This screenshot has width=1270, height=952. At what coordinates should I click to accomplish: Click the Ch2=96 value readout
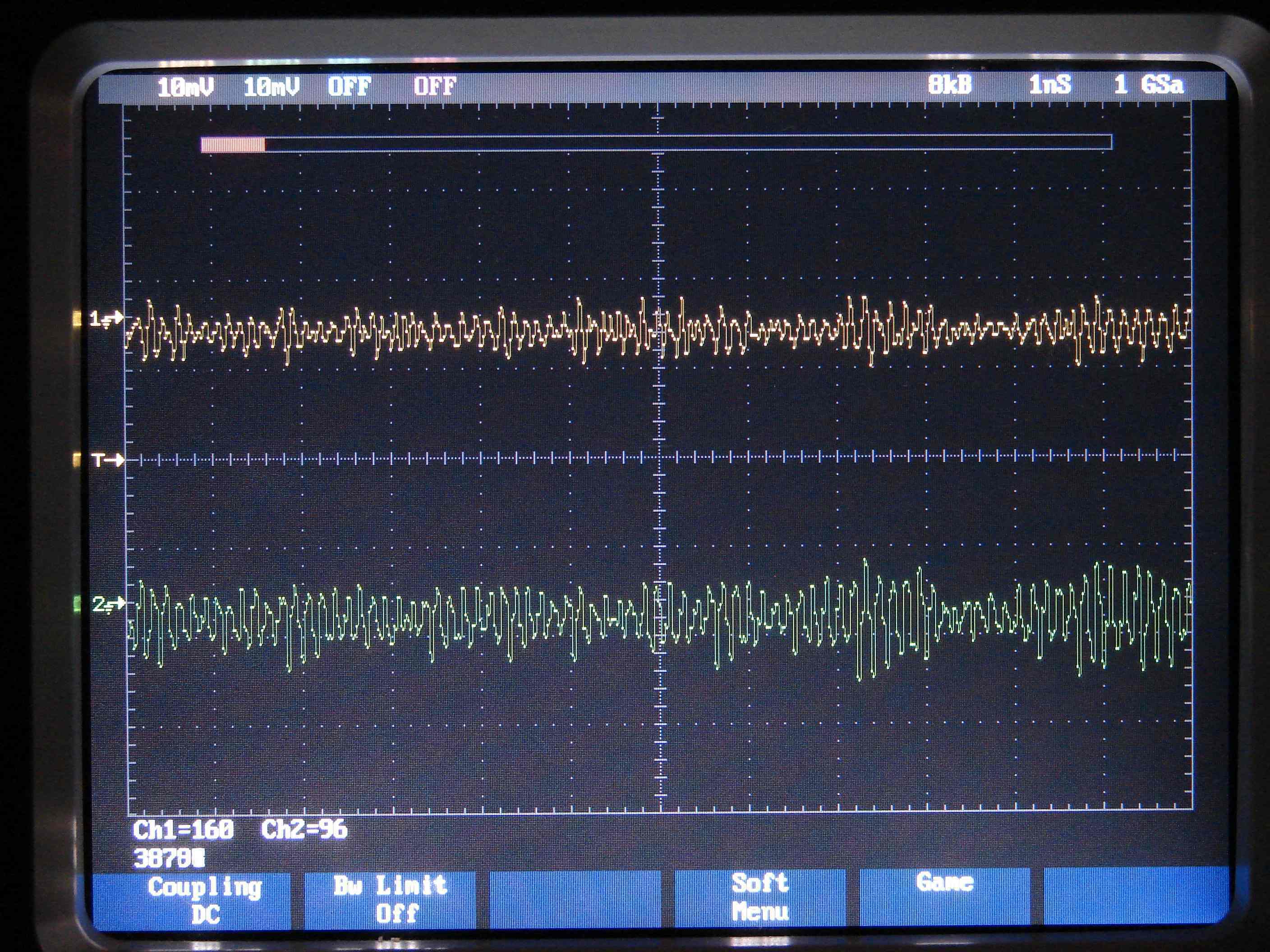304,829
